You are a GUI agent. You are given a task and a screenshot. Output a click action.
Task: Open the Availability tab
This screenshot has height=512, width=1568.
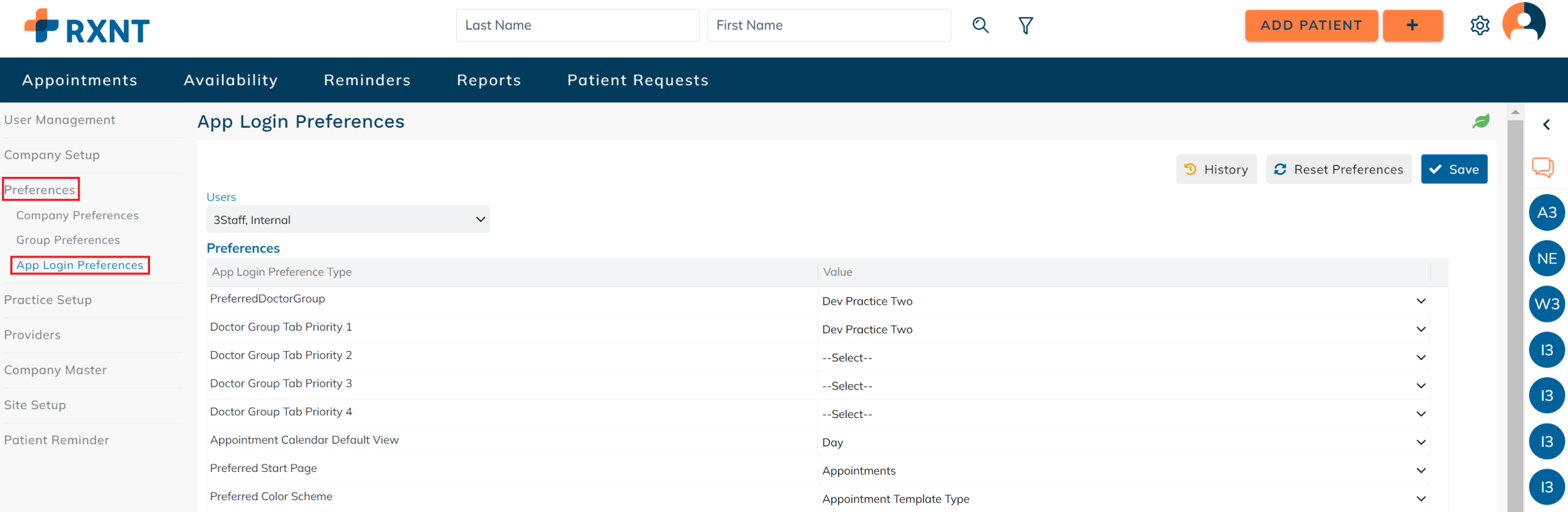click(231, 80)
